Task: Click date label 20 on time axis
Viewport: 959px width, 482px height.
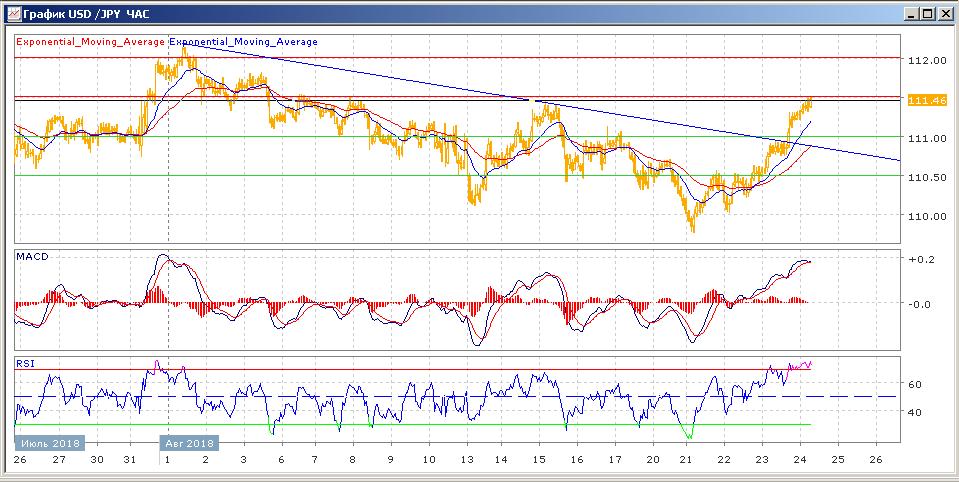Action: tap(653, 460)
